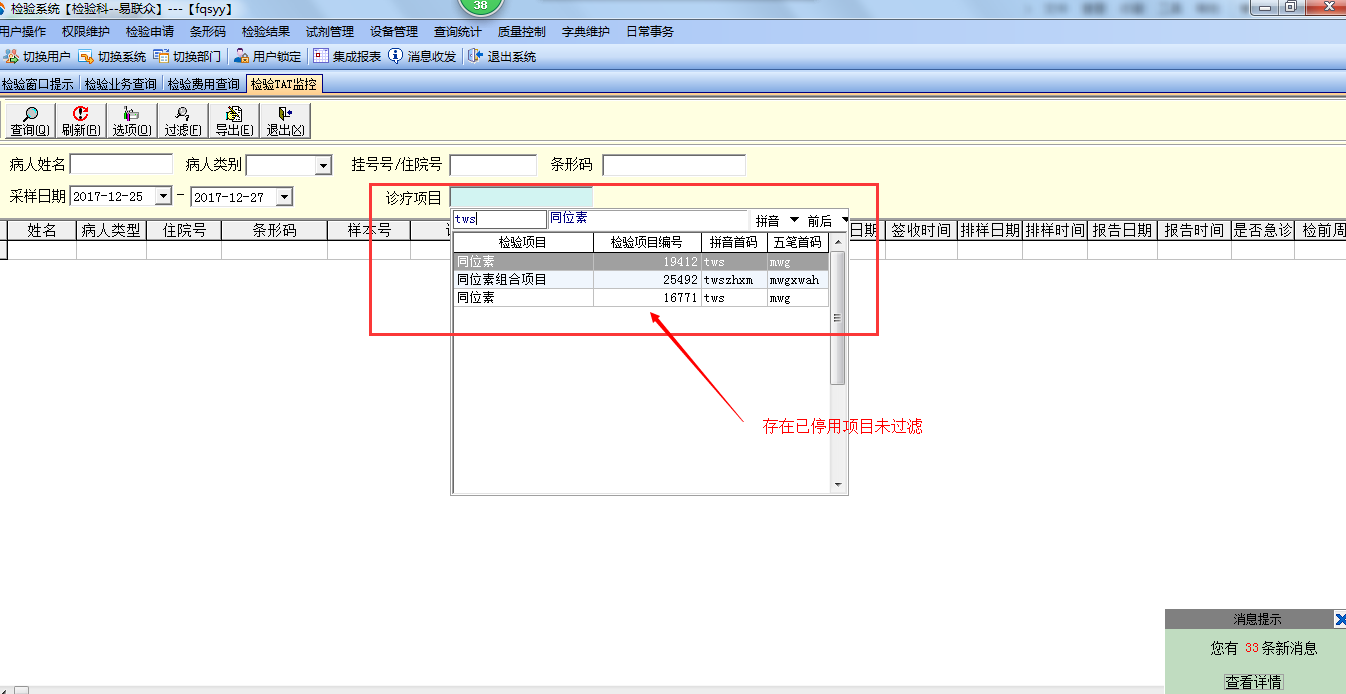
Task: Select row 同位素组合项目 code 25492
Action: pos(641,280)
